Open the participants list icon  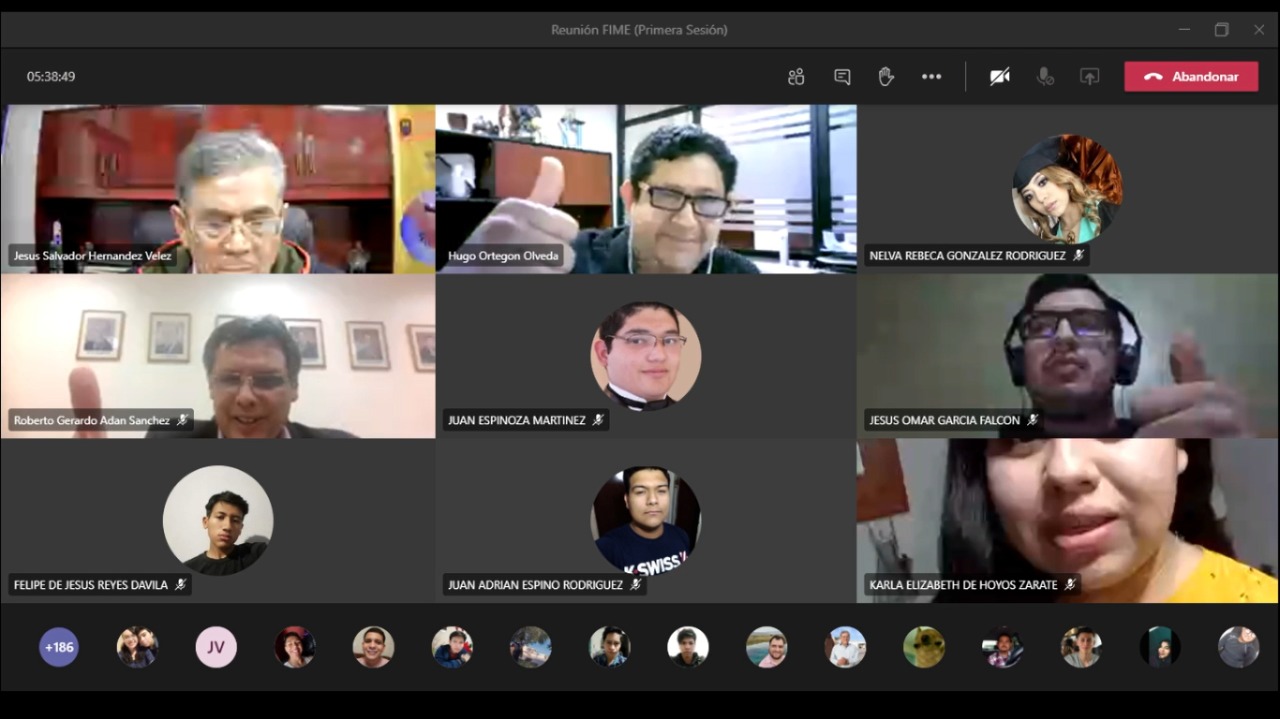point(796,77)
